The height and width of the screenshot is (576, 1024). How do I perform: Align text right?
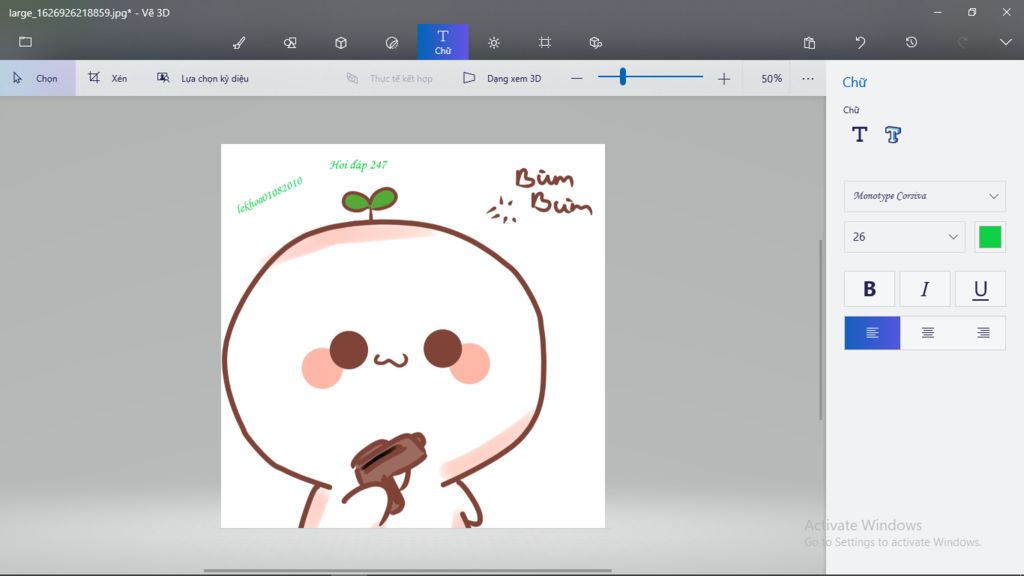point(983,333)
